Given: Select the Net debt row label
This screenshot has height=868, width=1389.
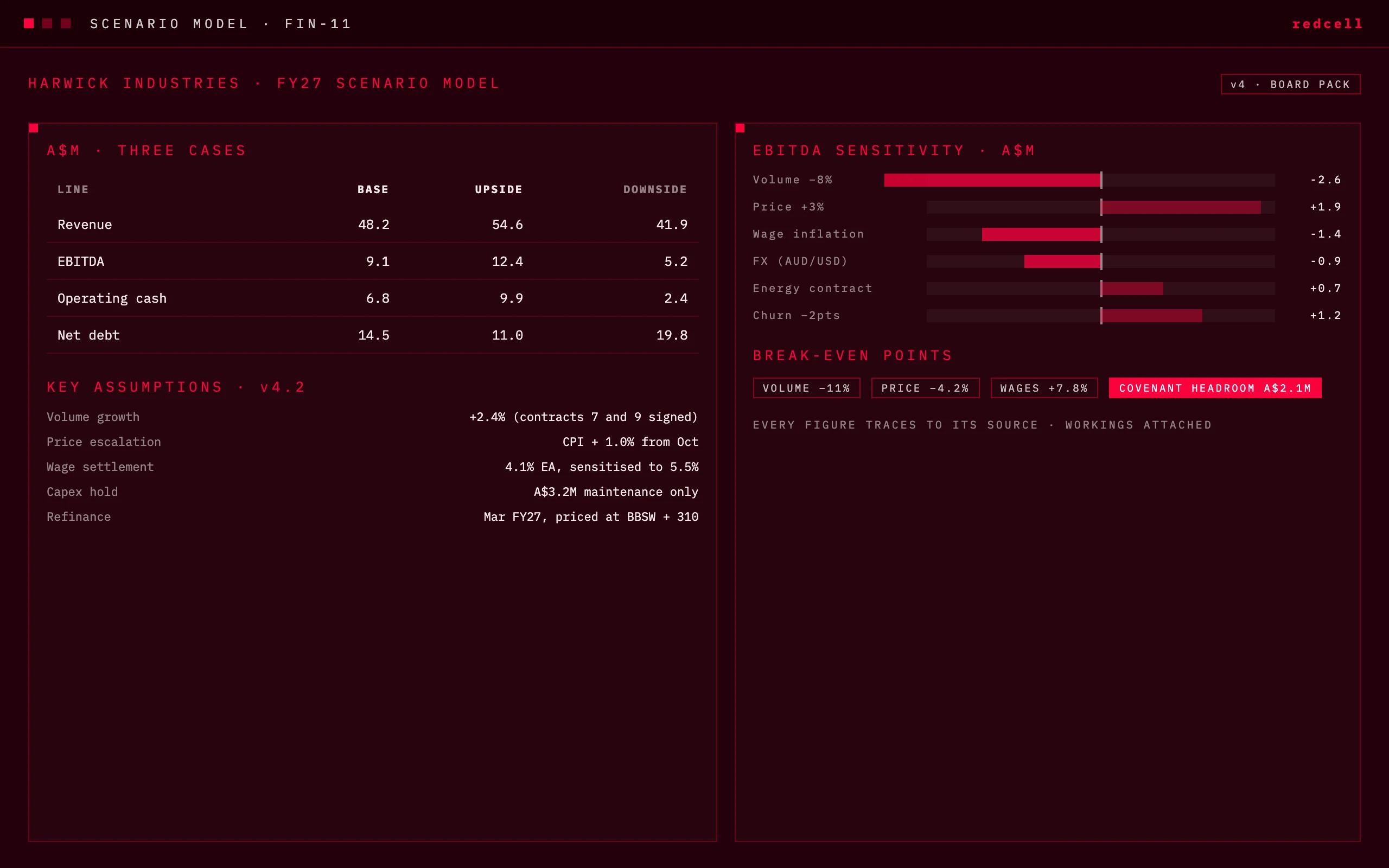Looking at the screenshot, I should pos(88,335).
